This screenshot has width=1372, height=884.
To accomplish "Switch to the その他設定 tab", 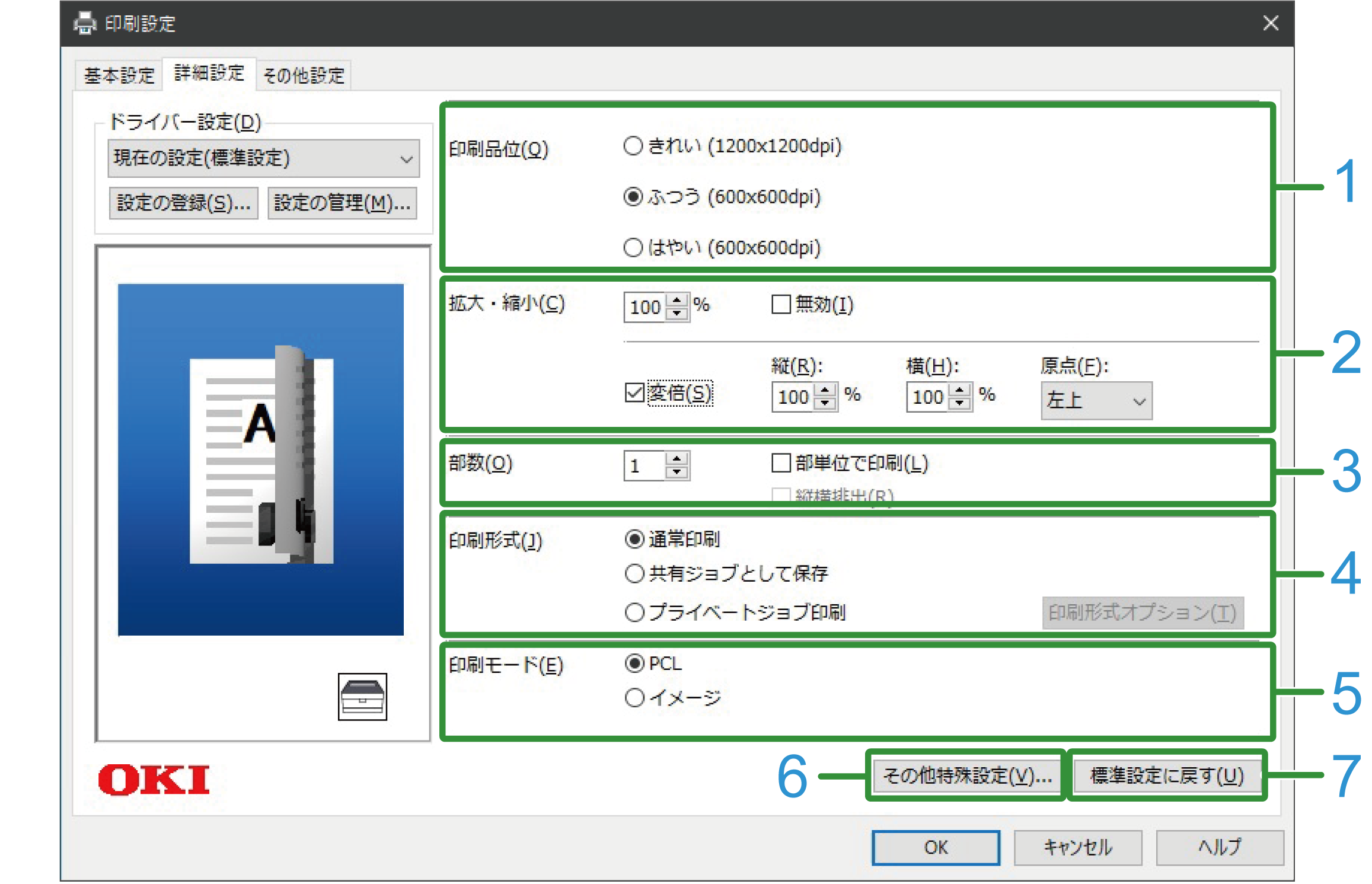I will [x=304, y=74].
